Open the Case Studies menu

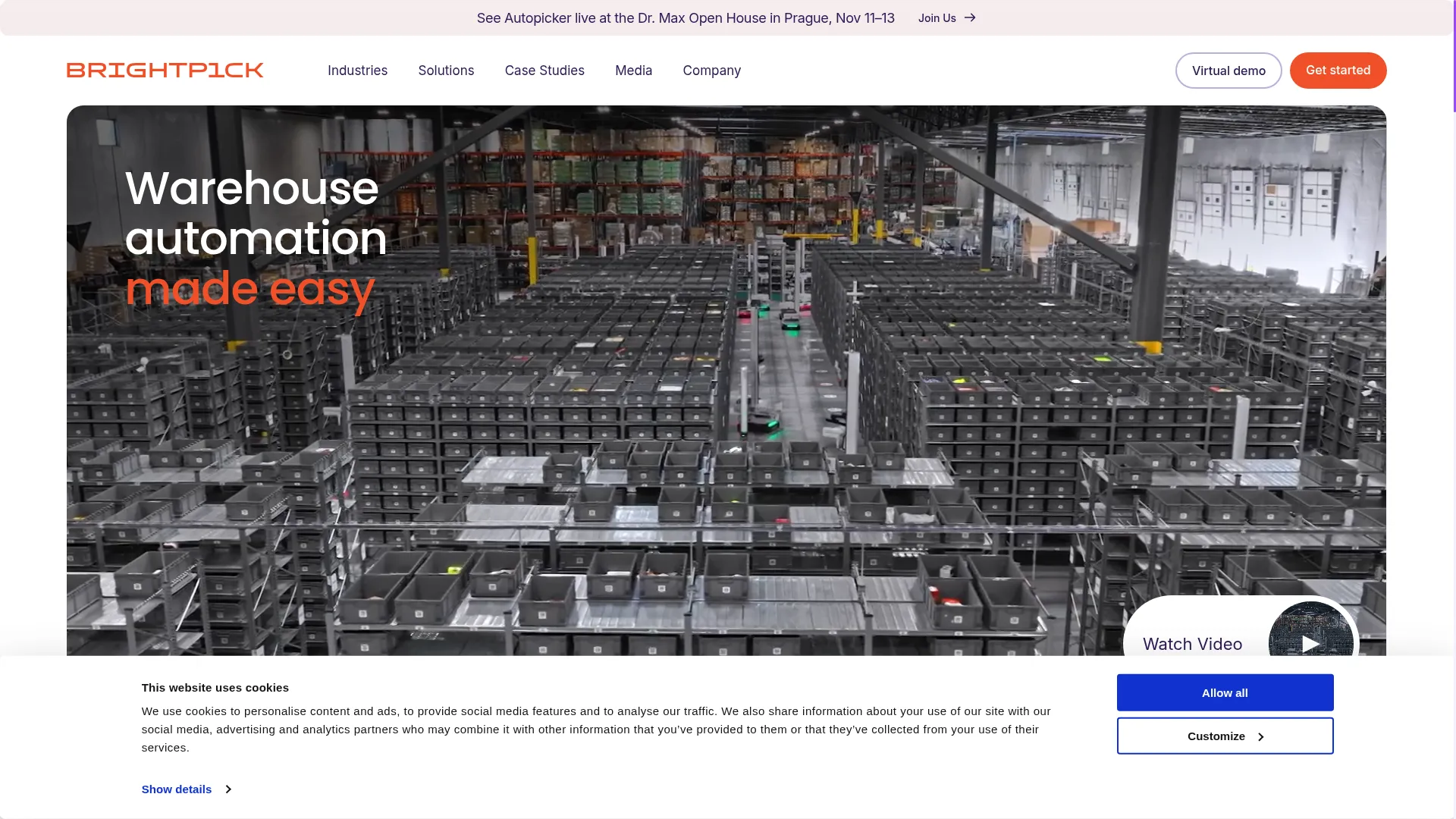[544, 71]
